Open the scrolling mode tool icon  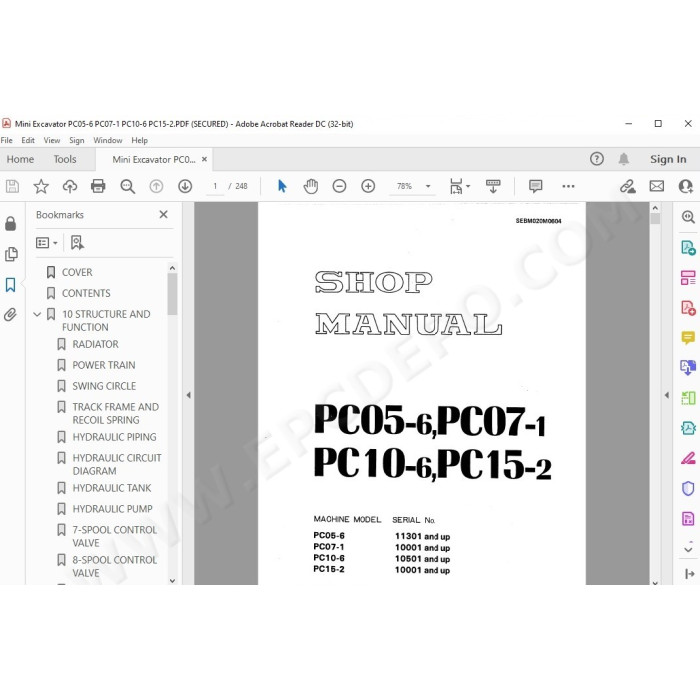coord(493,186)
